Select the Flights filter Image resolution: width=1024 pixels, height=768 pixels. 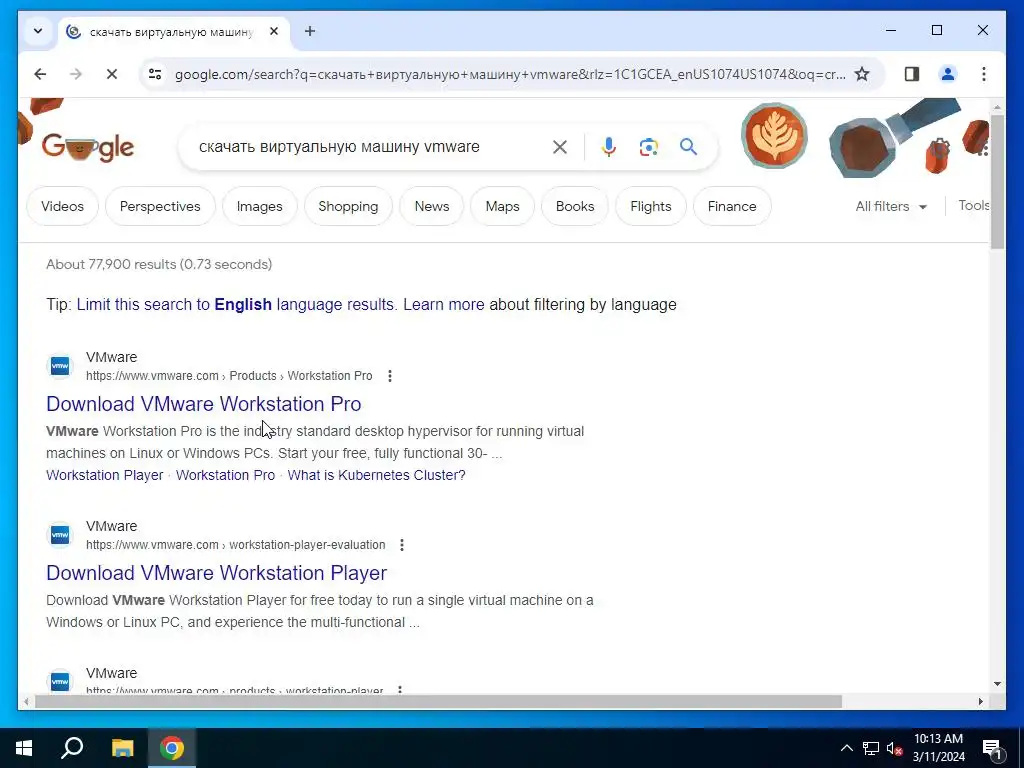[x=650, y=206]
